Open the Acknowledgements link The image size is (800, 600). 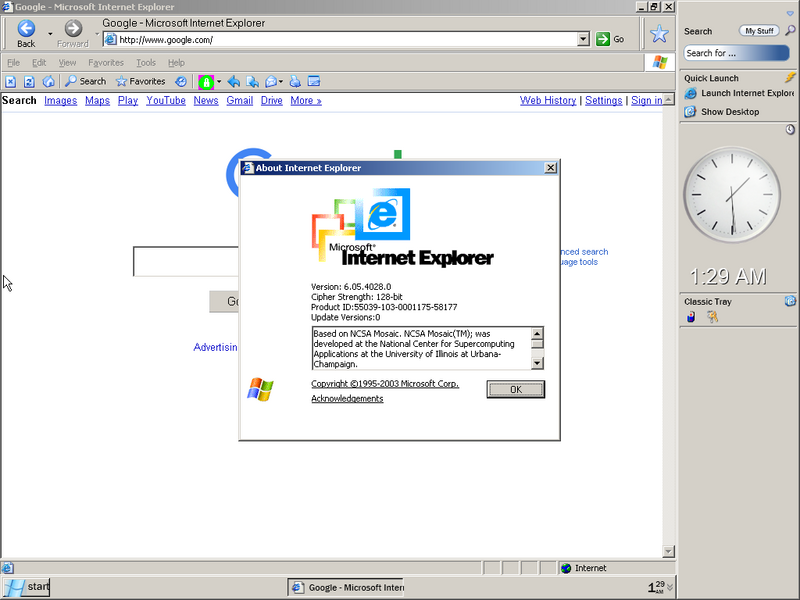pos(347,398)
